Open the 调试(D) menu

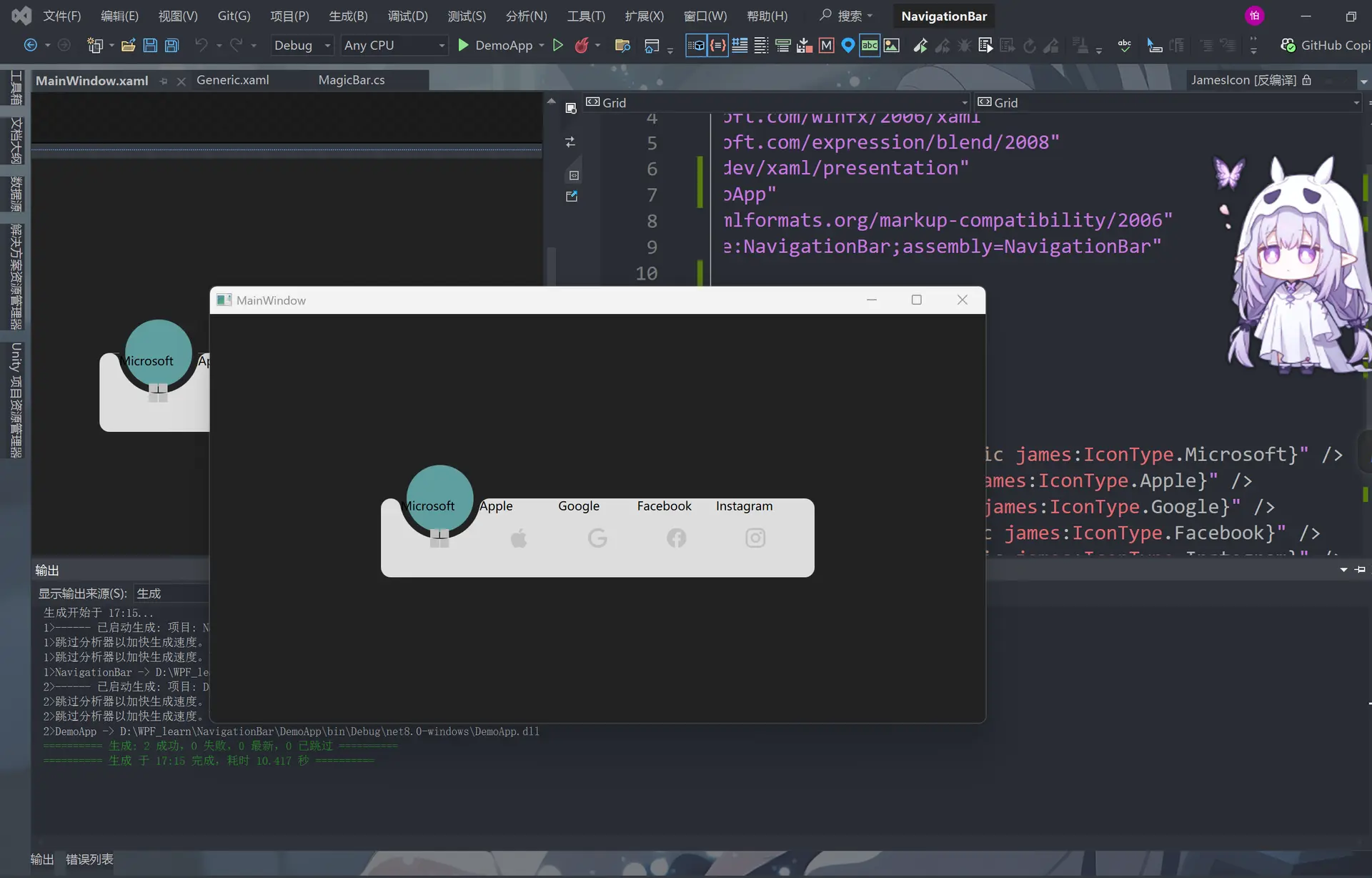coord(407,16)
